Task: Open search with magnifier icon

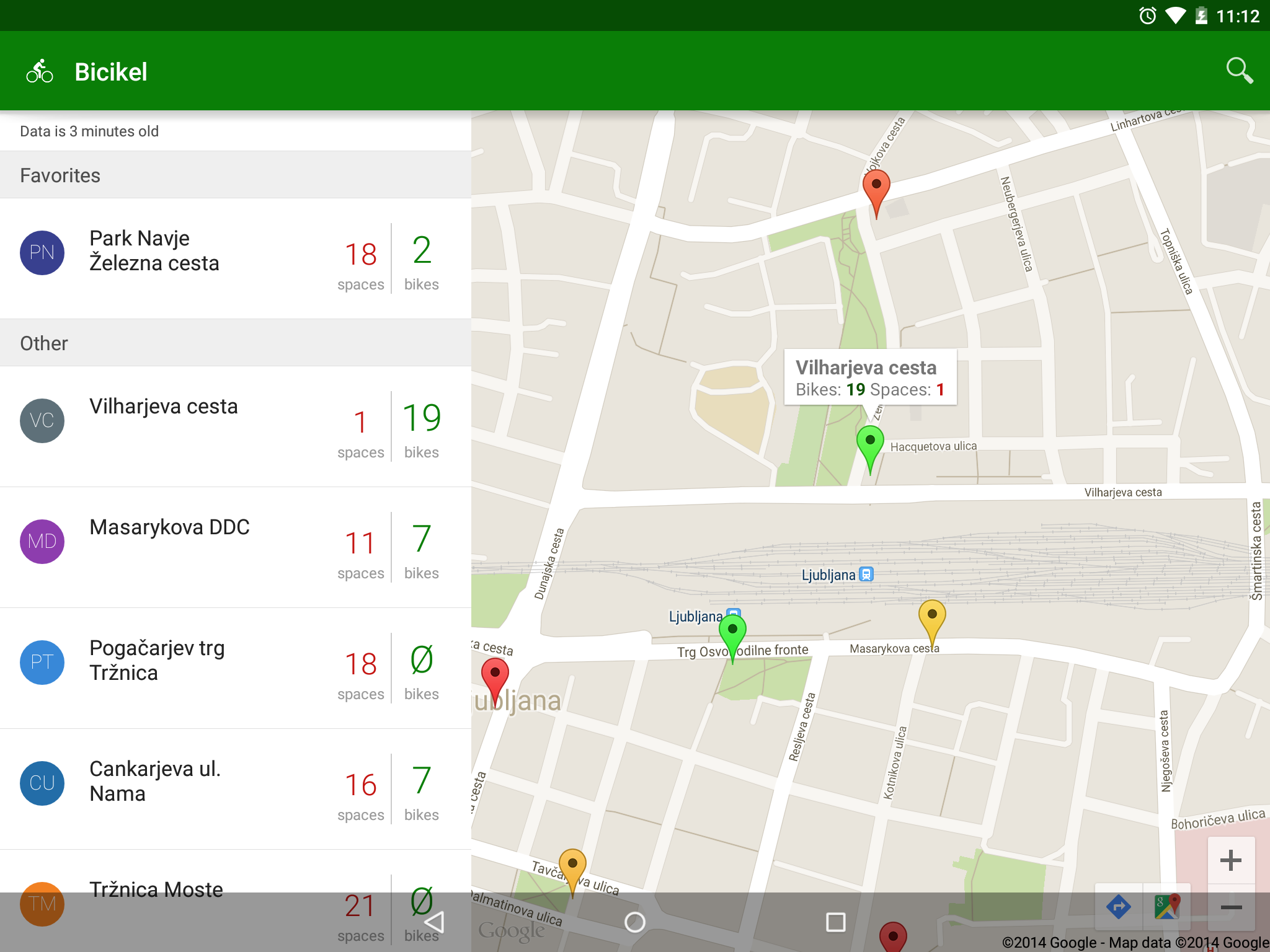Action: click(x=1239, y=71)
